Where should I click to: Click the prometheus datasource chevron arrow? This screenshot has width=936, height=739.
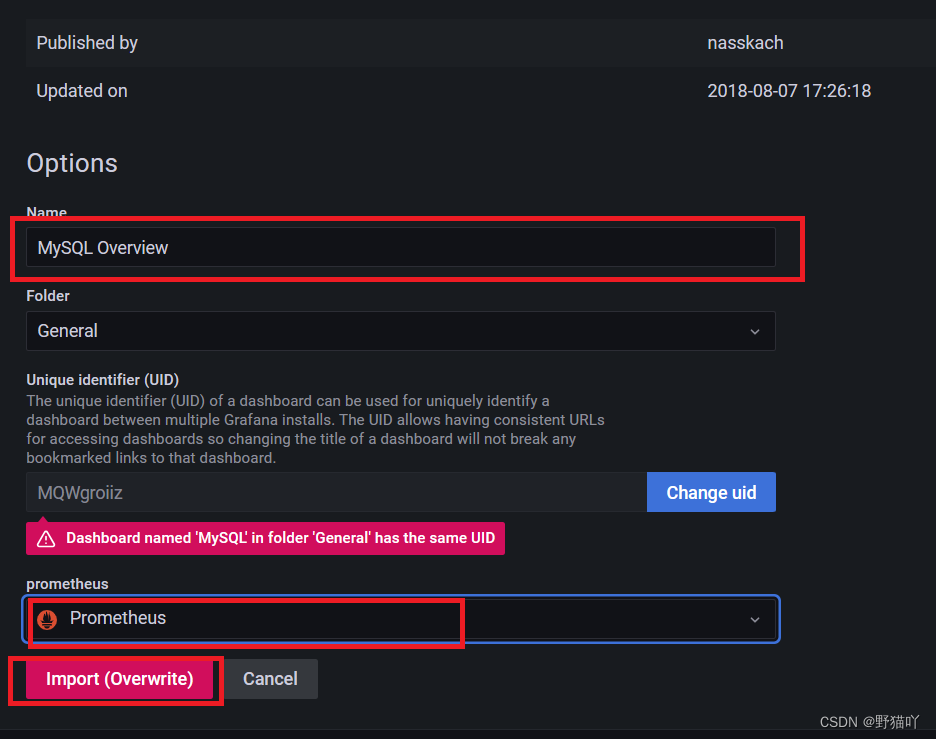point(755,620)
